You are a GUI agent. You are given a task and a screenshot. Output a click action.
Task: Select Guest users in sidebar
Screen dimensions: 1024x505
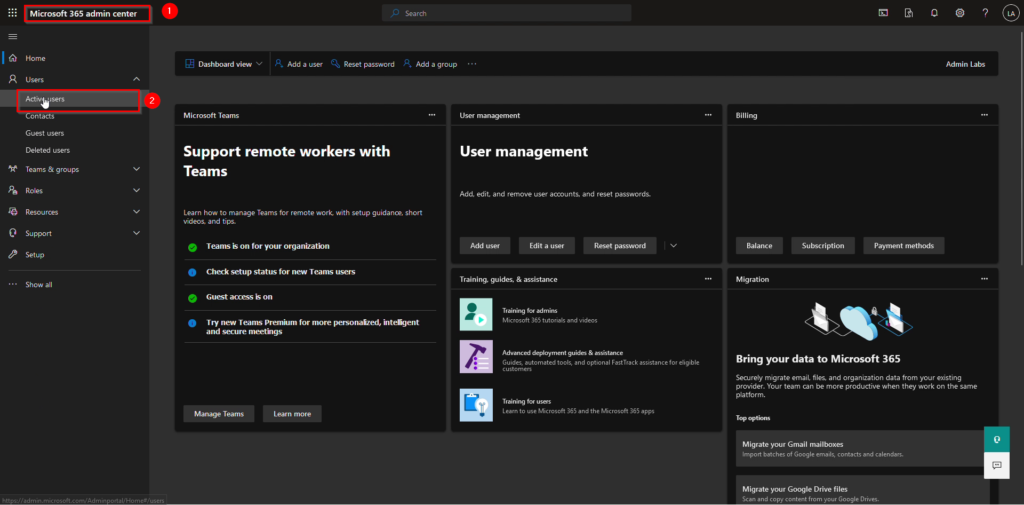pos(44,133)
